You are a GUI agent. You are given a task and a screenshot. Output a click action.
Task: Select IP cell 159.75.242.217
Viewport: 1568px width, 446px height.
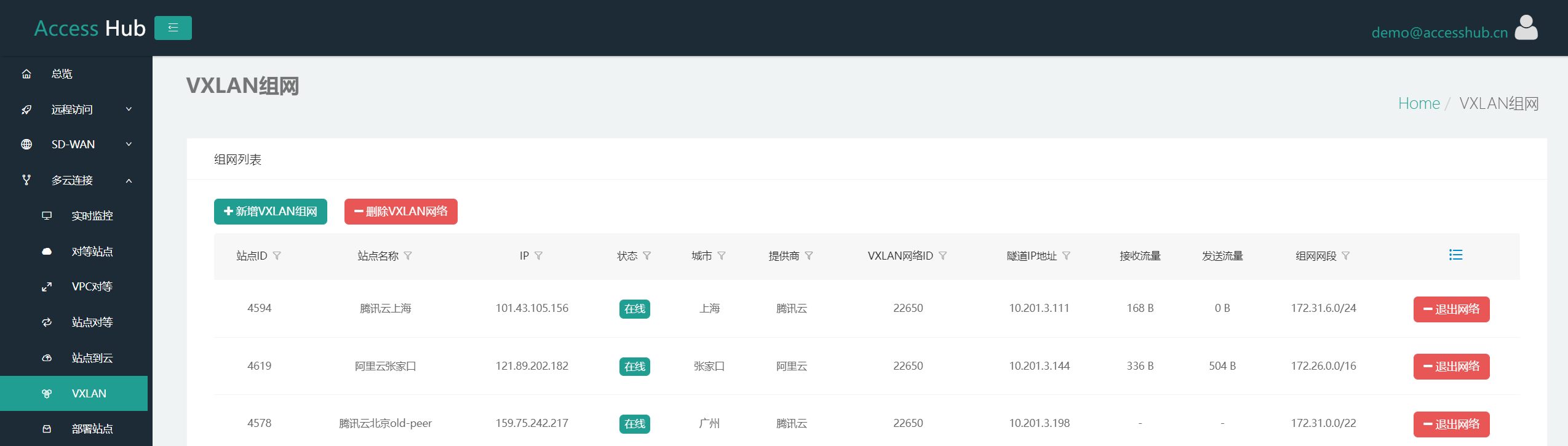(532, 423)
